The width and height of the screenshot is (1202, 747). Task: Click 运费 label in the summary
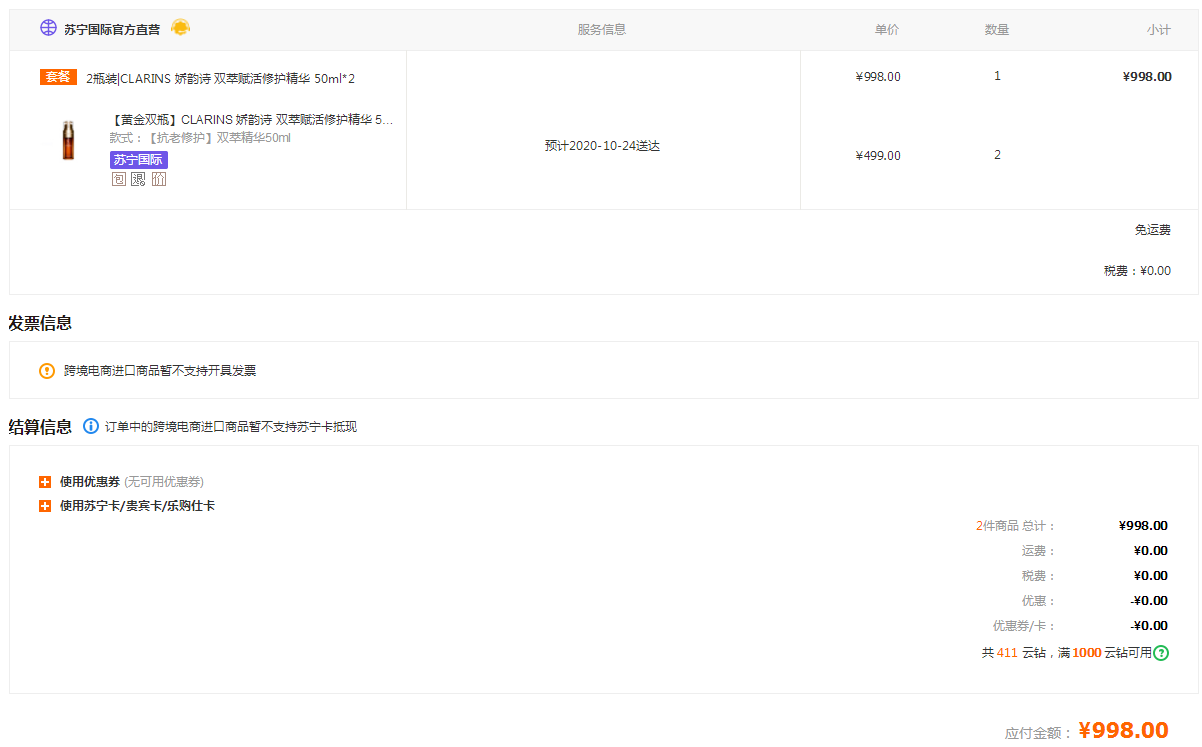pos(1038,551)
